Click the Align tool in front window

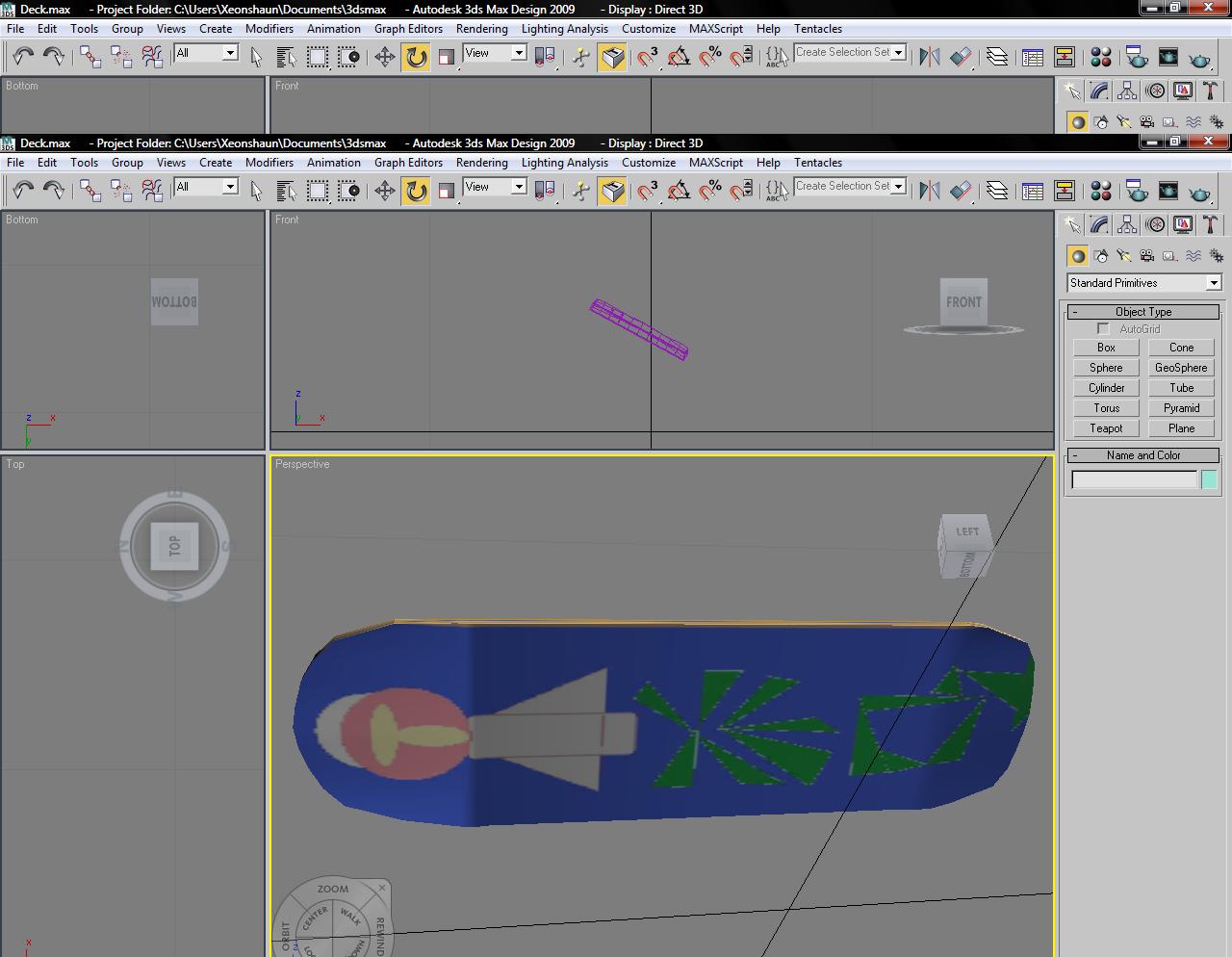(961, 191)
